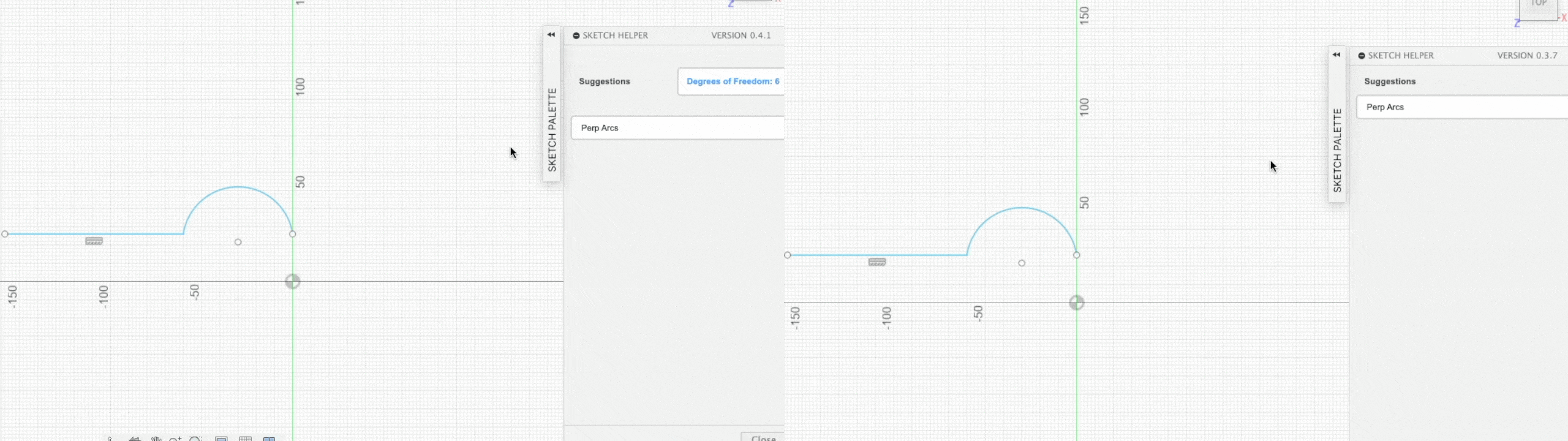
Task: Click the -100 axis label in the left sketch
Action: point(103,296)
